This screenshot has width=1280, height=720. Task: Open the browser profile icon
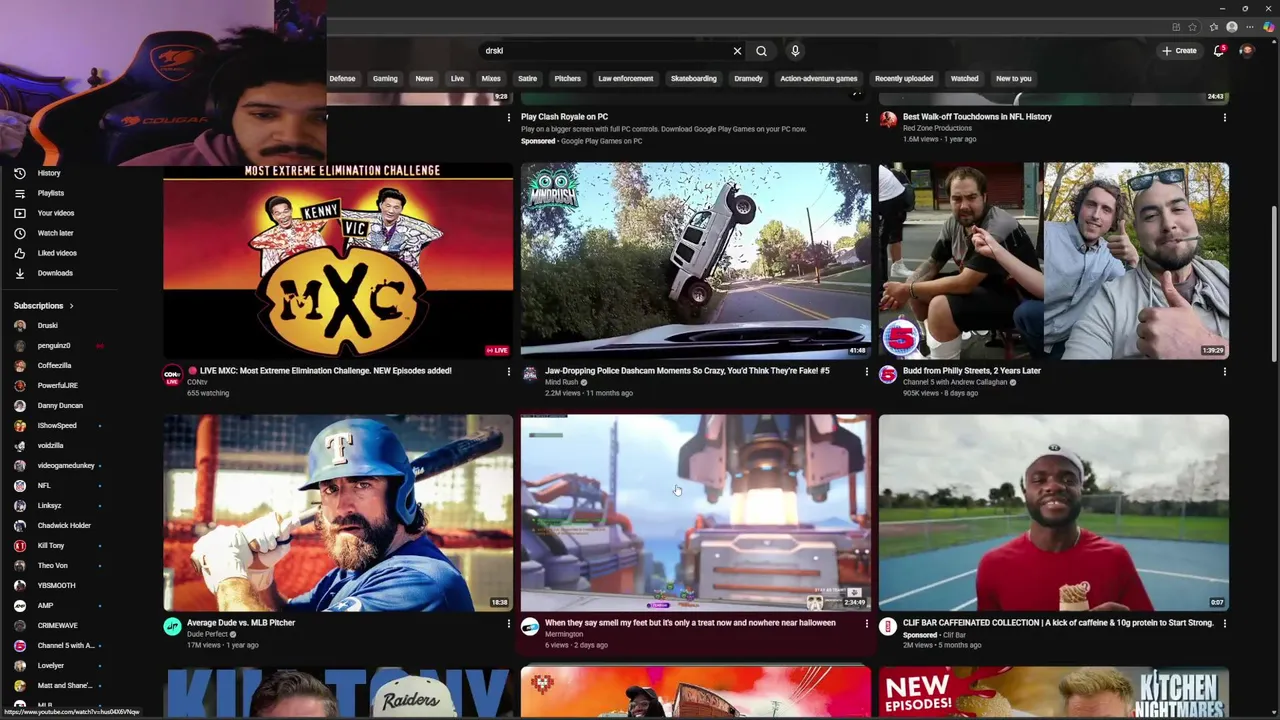click(1232, 27)
